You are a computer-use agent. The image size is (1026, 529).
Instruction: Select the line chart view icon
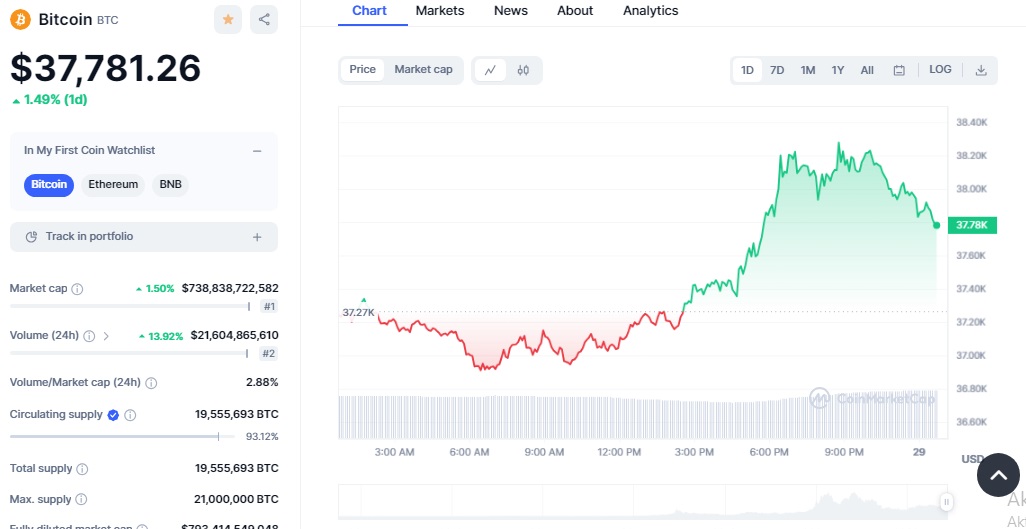pos(490,70)
